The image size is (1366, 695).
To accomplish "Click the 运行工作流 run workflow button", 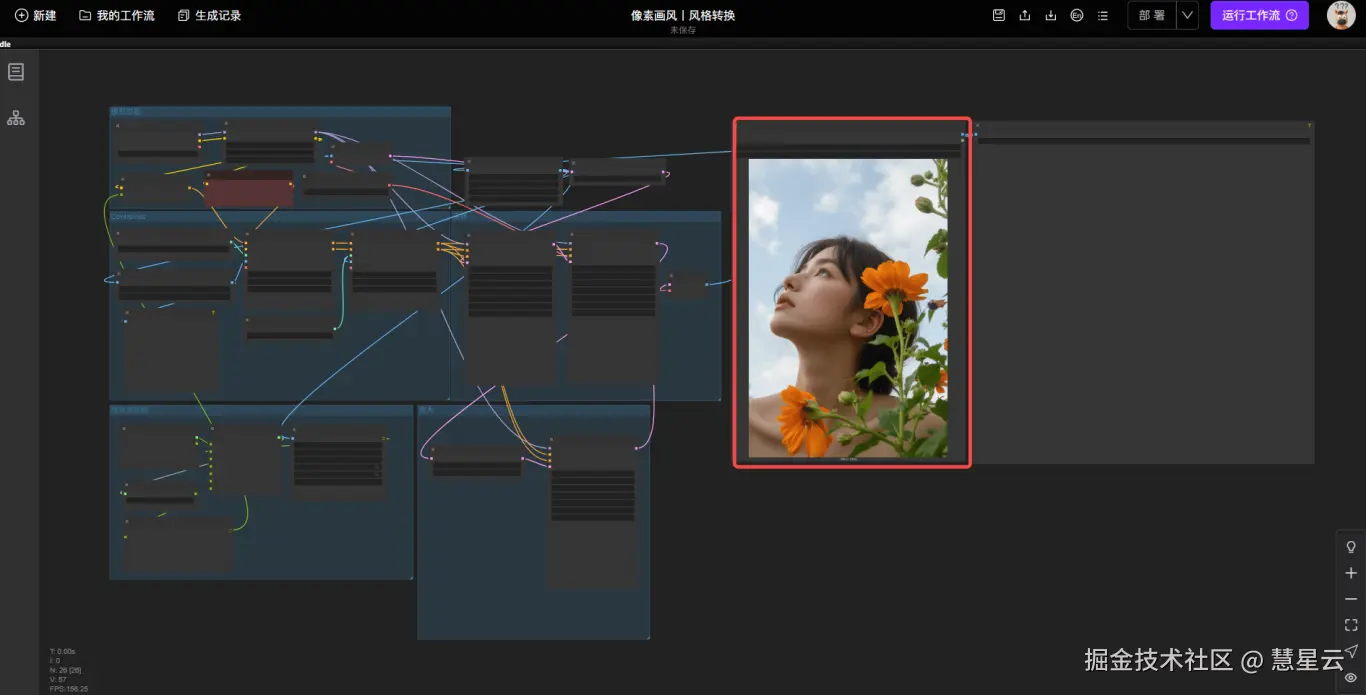I will coord(1259,16).
